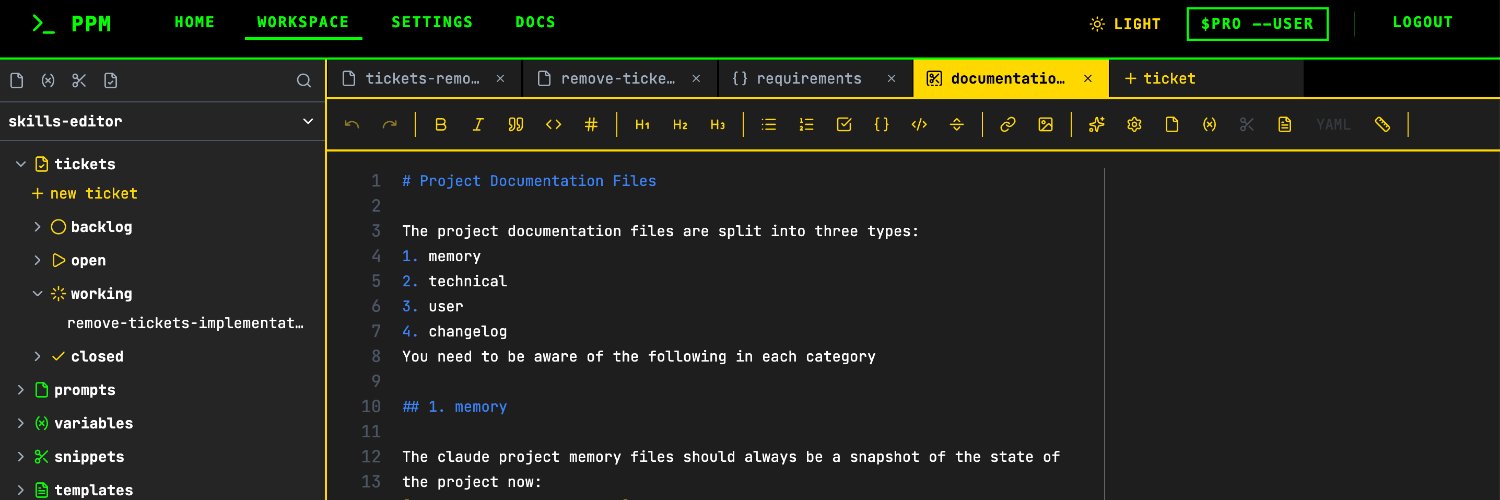The width and height of the screenshot is (1500, 500).
Task: Click the variable (x) icon in editor toolbar
Action: [1210, 125]
